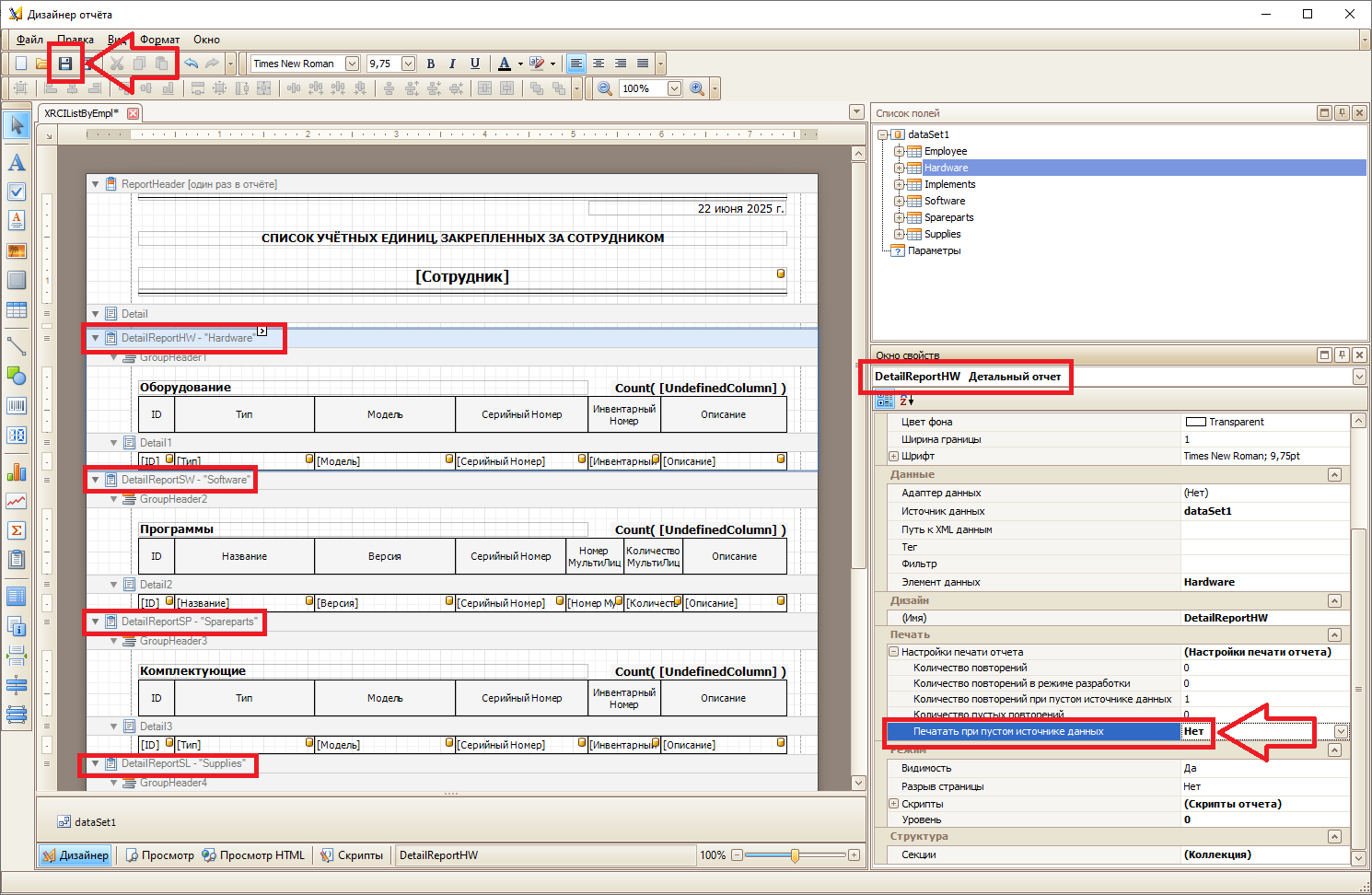This screenshot has width=1372, height=895.
Task: Open the Формат menu
Action: (x=159, y=40)
